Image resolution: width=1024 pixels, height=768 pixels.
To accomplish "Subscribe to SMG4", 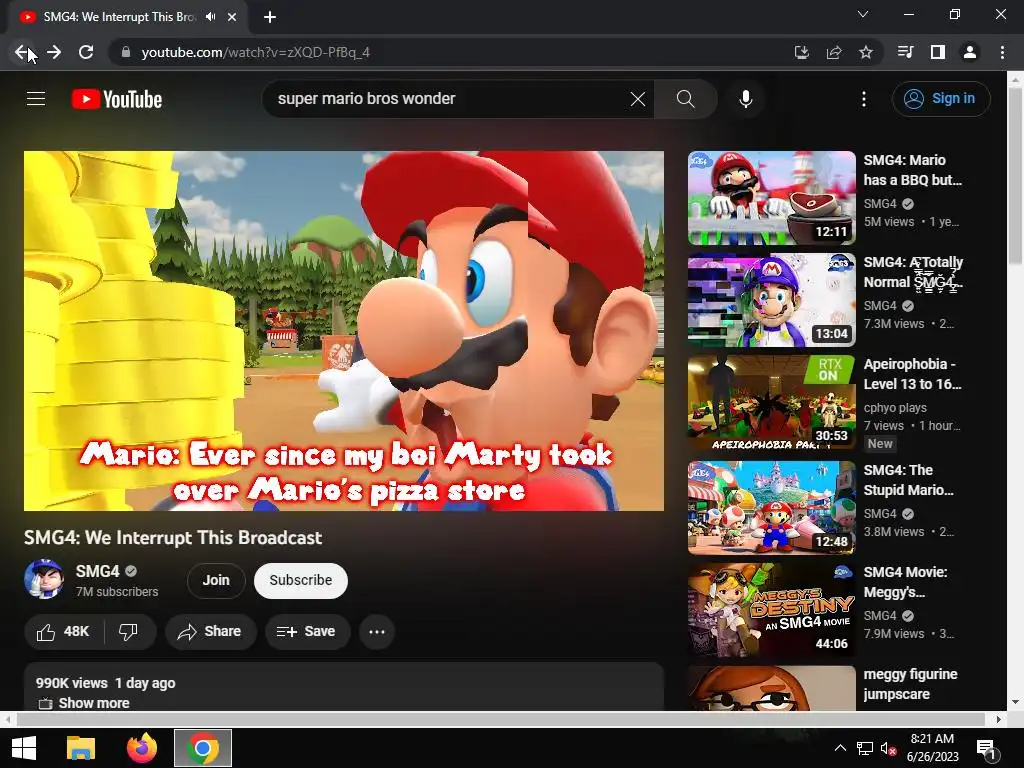I will coord(300,580).
